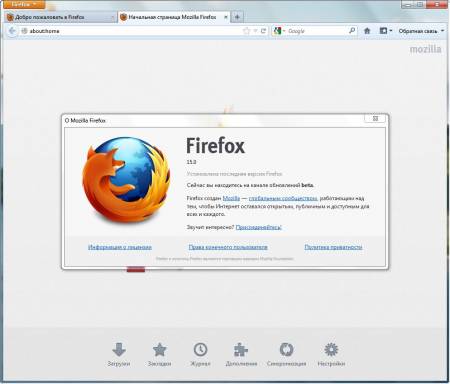Image resolution: width=450 pixels, height=384 pixels.
Task: Open the Sync icon
Action: pyautogui.click(x=286, y=350)
